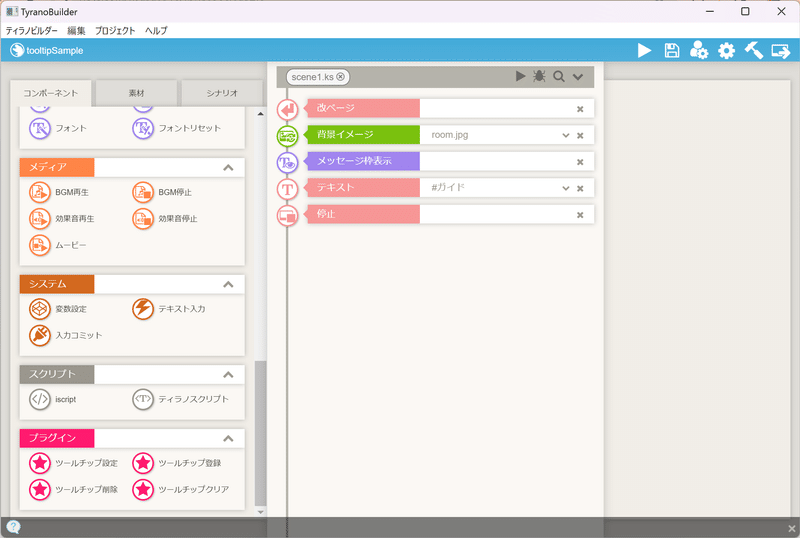The image size is (800, 538).
Task: Start debug with the bug icon
Action: pyautogui.click(x=539, y=77)
